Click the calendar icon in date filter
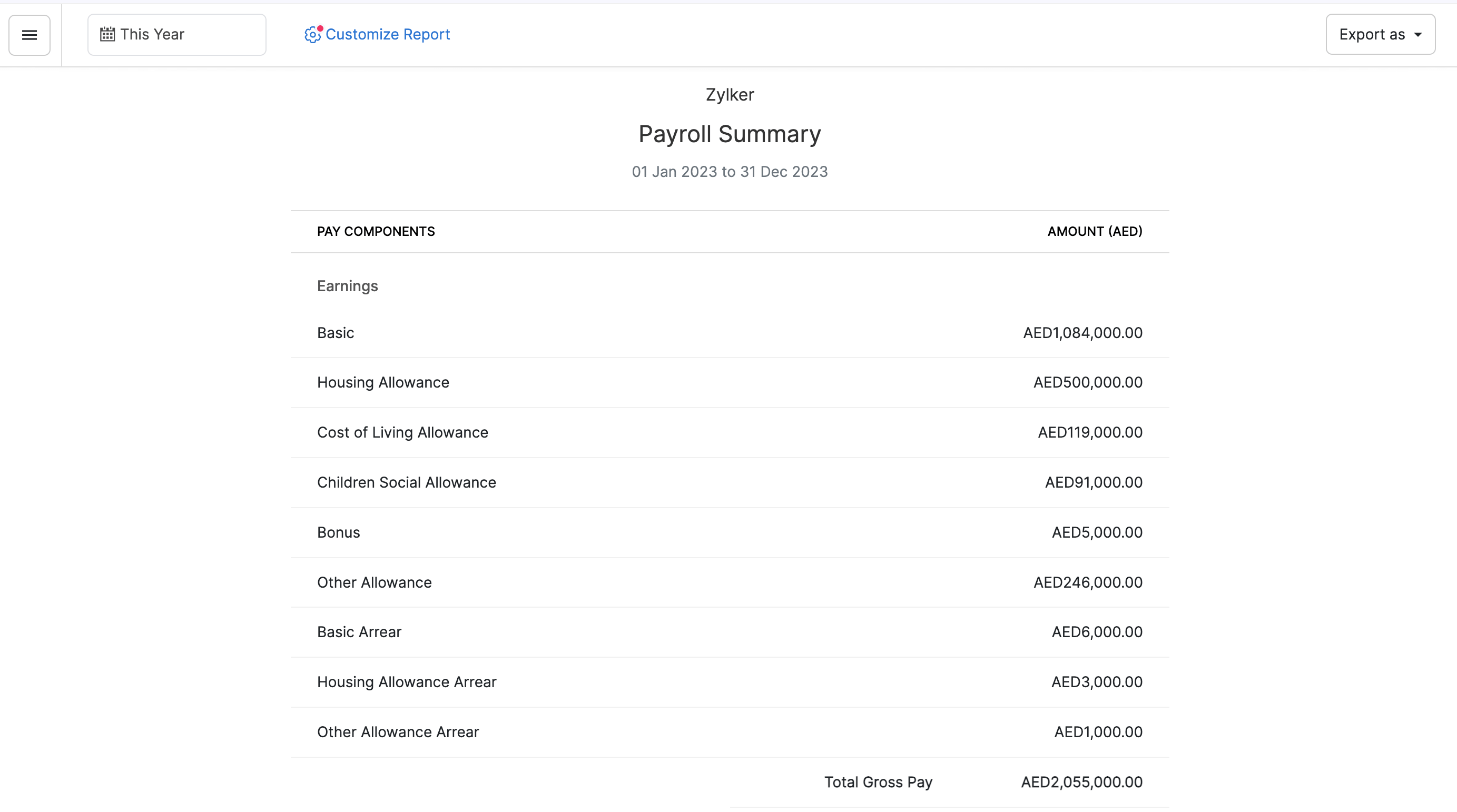1457x812 pixels. (x=107, y=35)
